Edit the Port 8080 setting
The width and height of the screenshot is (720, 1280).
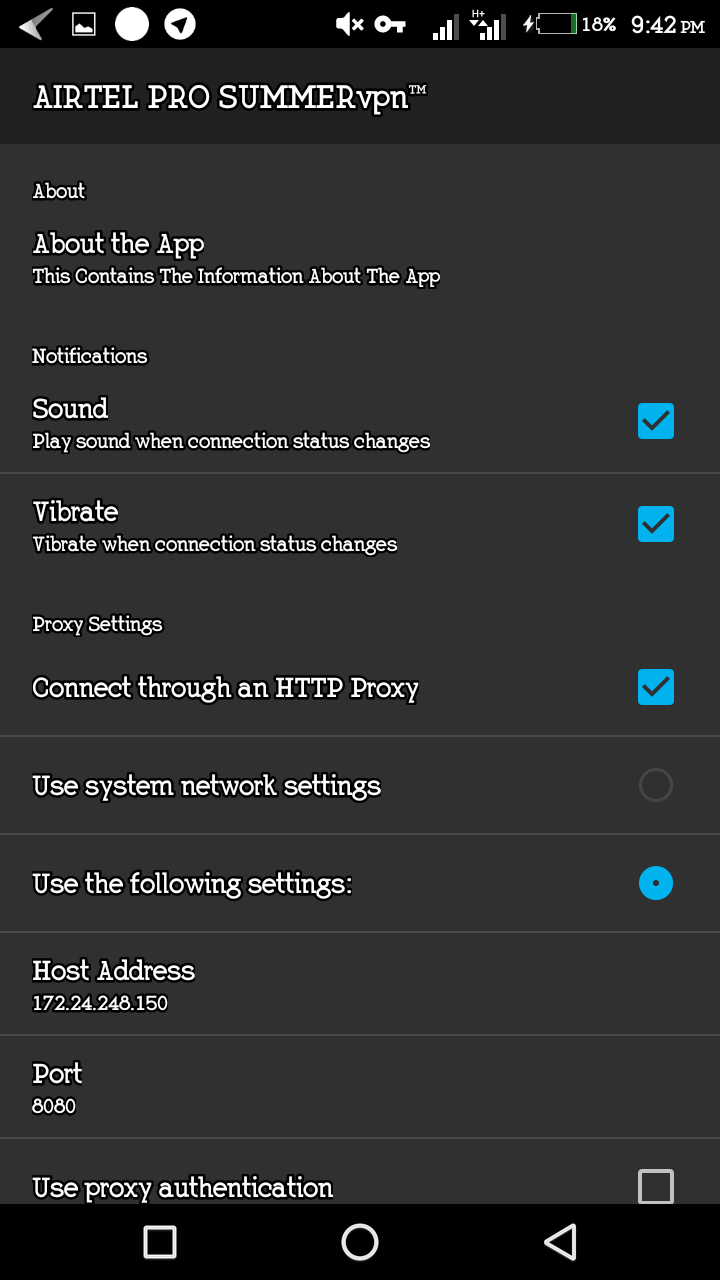pyautogui.click(x=58, y=1087)
